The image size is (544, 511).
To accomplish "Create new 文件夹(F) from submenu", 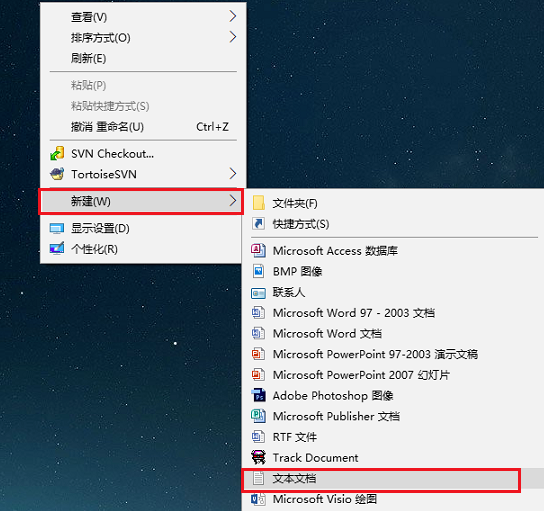I will point(393,203).
